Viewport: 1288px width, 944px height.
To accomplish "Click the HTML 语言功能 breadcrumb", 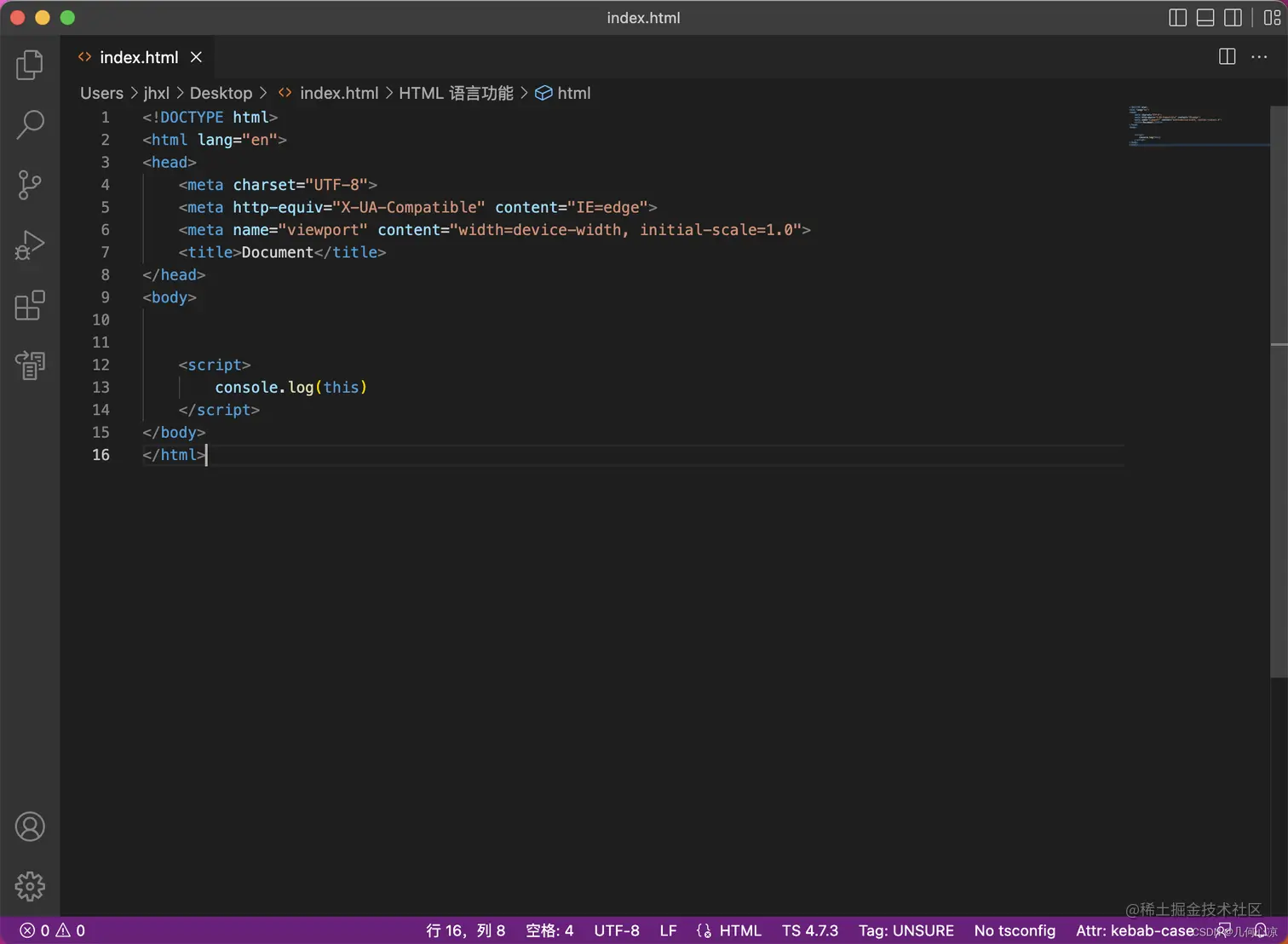I will coord(457,93).
